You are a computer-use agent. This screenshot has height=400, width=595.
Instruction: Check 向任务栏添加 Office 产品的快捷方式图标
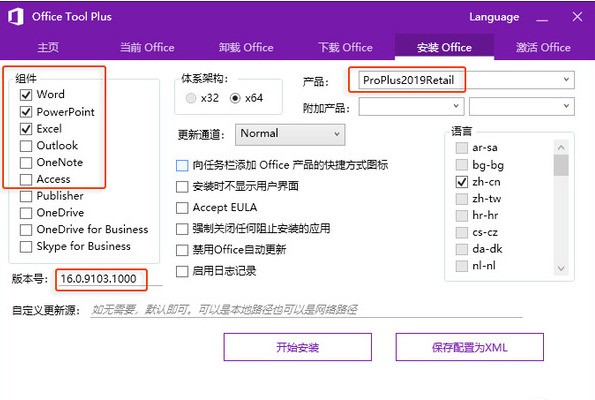pos(182,165)
